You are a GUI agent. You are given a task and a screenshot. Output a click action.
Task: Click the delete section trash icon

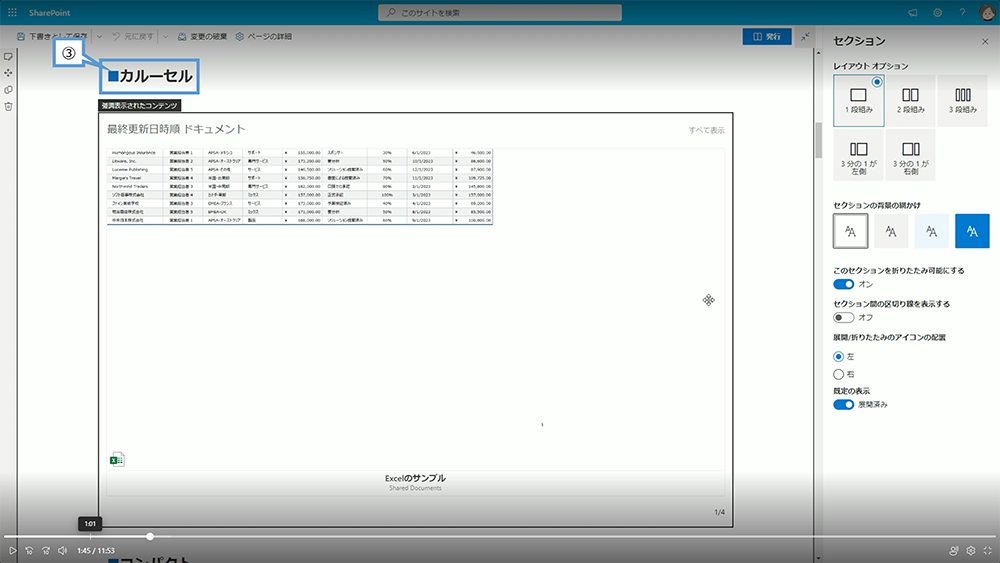tap(8, 106)
